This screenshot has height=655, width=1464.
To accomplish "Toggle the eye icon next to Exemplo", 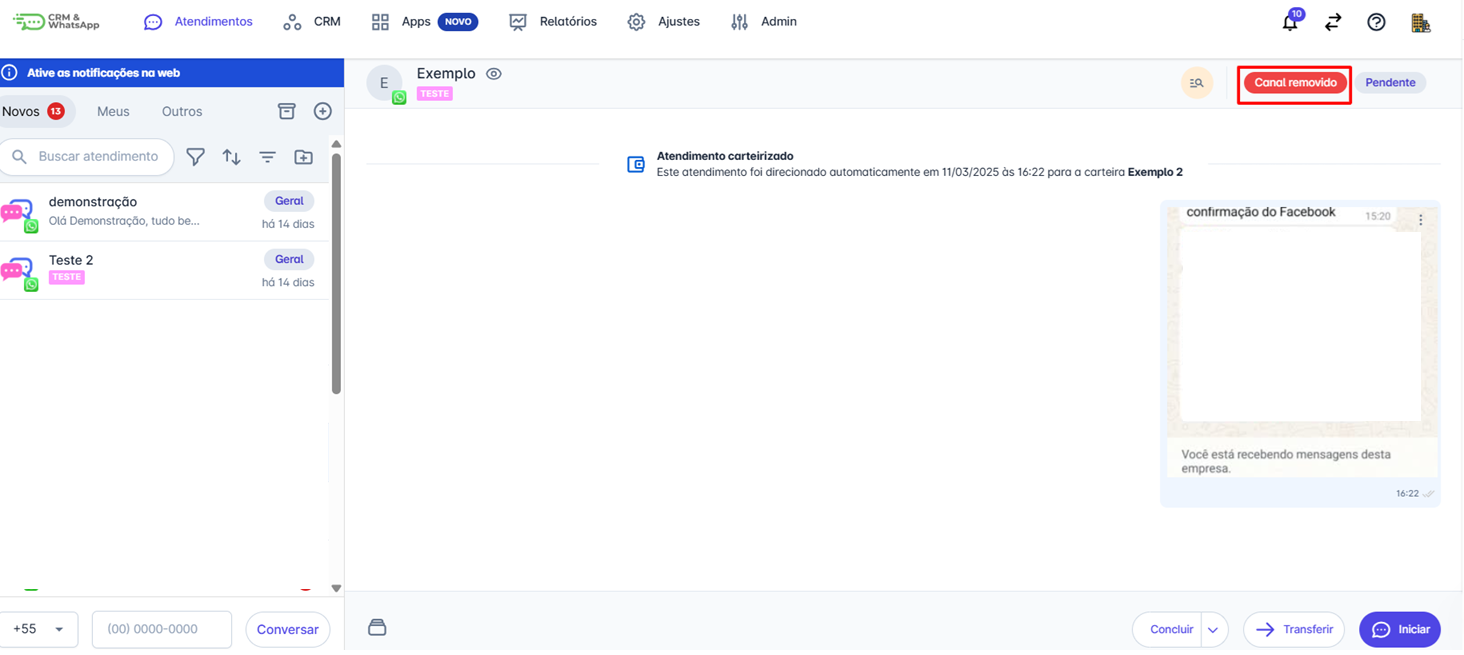I will 493,74.
